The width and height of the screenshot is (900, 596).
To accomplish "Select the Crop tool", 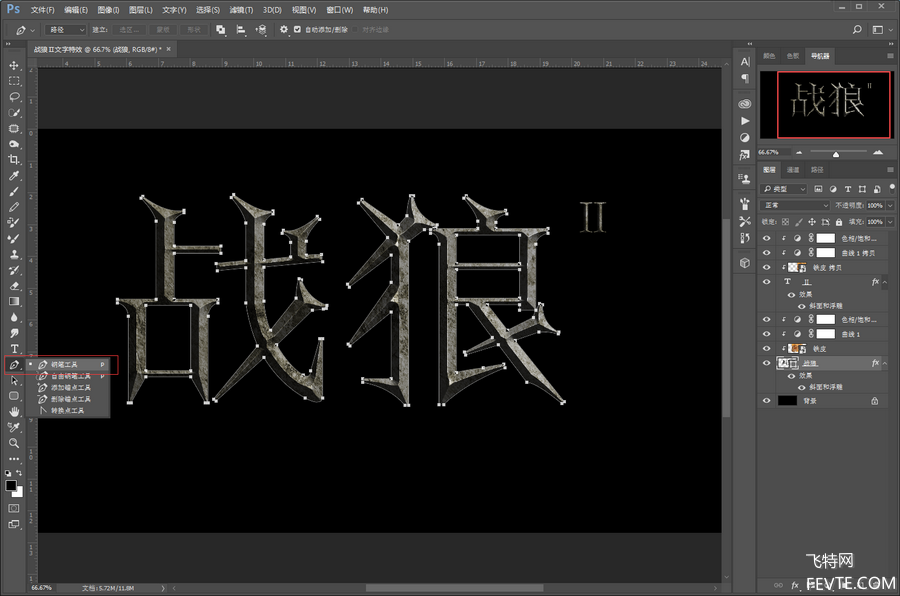I will click(x=14, y=160).
